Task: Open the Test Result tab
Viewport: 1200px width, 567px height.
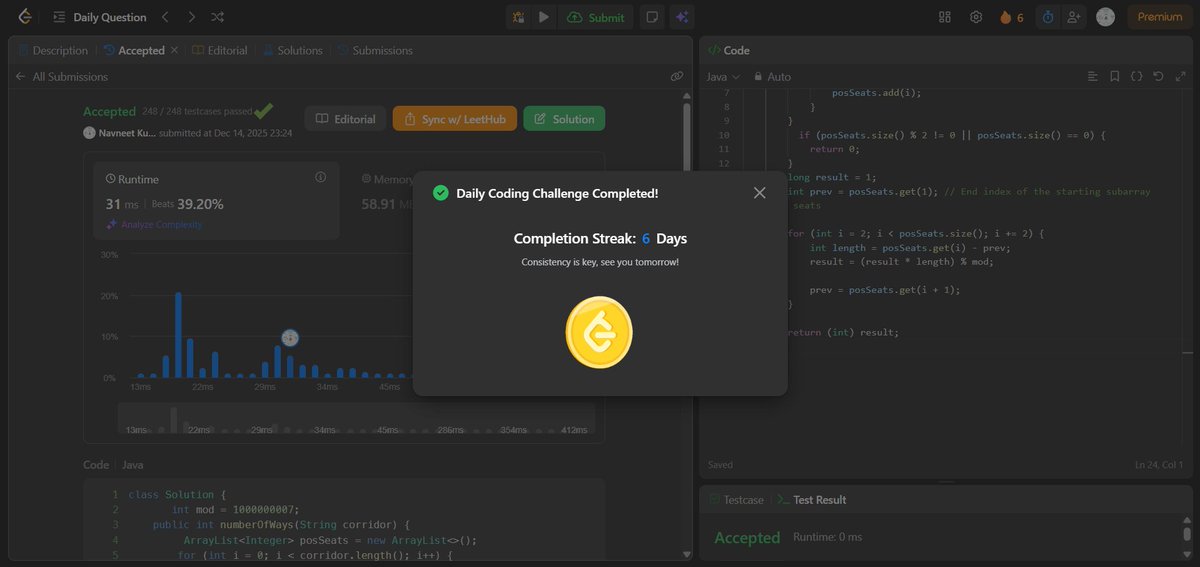Action: [x=812, y=499]
